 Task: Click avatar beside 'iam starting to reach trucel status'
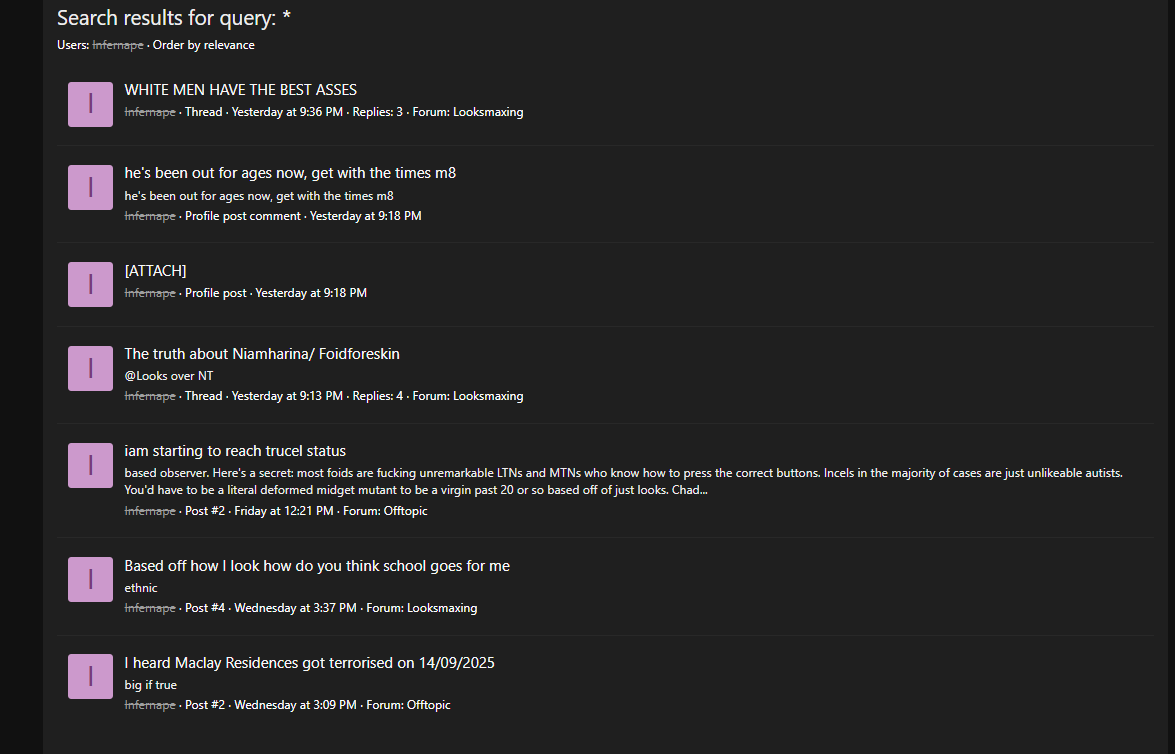click(x=90, y=465)
